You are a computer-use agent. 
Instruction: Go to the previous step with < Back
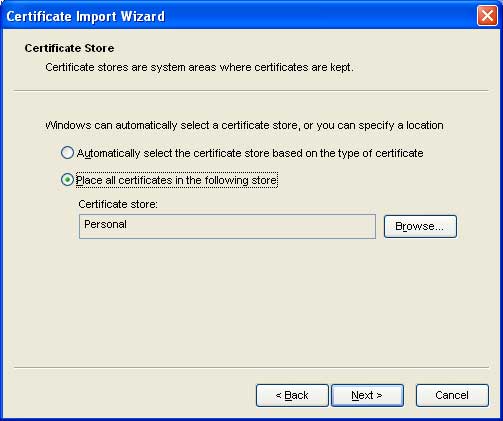(292, 395)
